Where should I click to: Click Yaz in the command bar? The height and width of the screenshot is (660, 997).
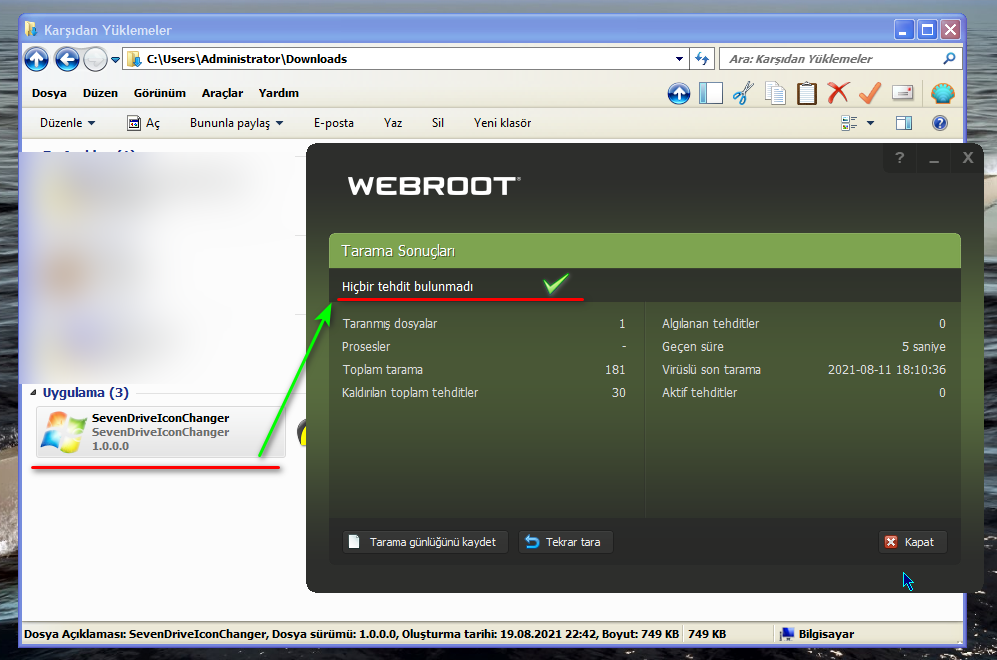tap(393, 123)
